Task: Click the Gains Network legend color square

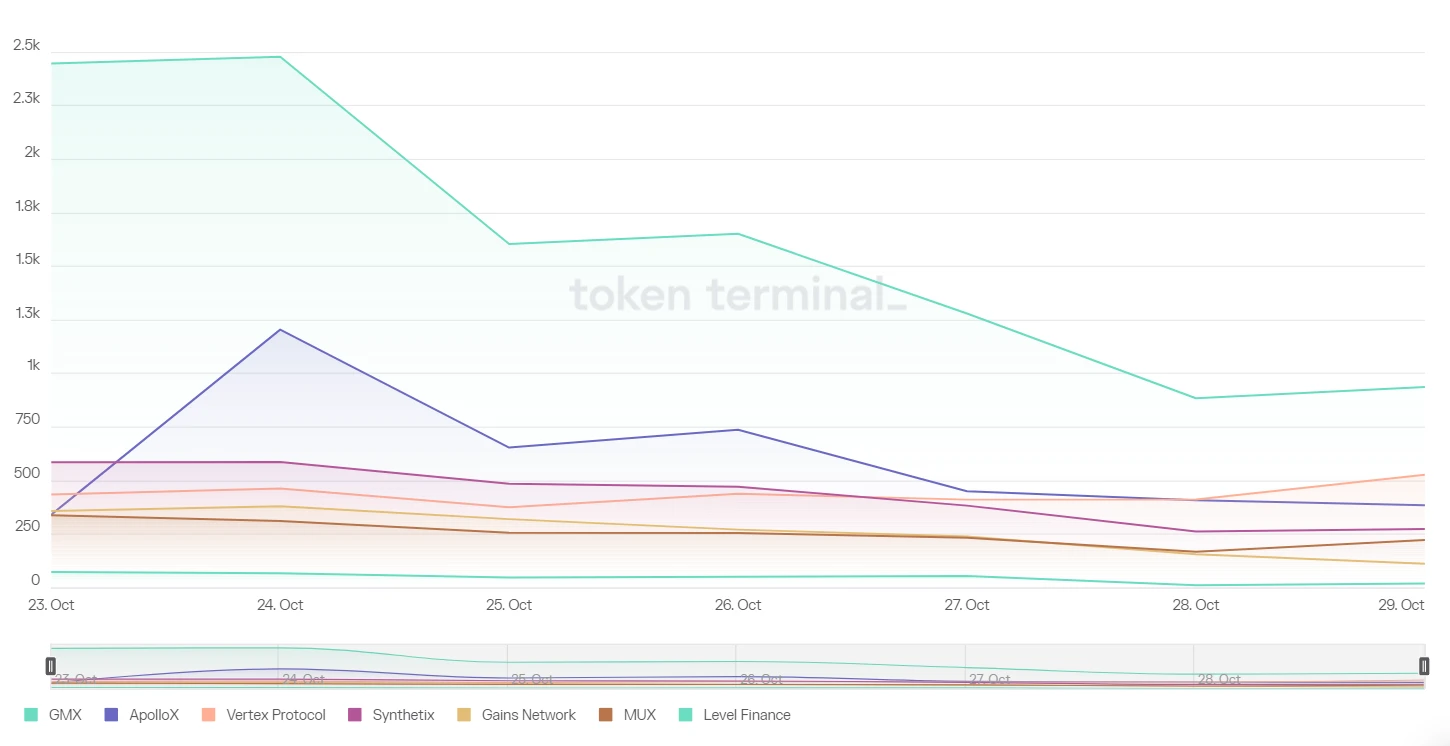Action: pos(464,715)
